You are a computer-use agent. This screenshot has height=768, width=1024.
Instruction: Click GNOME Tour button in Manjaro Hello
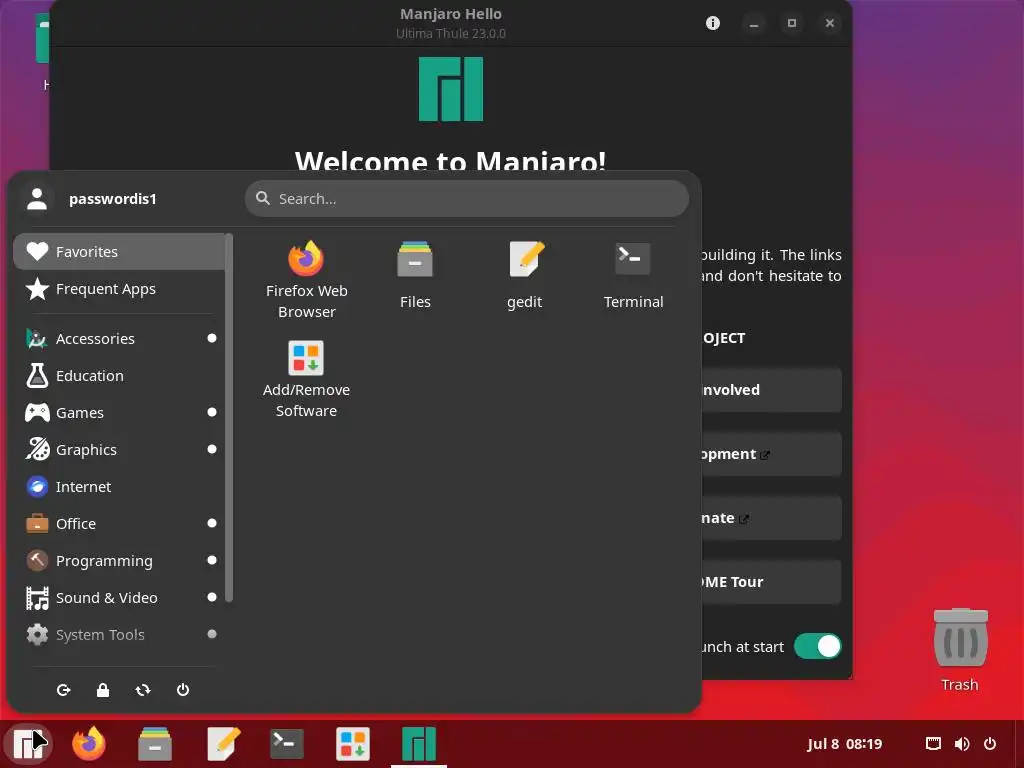[771, 582]
